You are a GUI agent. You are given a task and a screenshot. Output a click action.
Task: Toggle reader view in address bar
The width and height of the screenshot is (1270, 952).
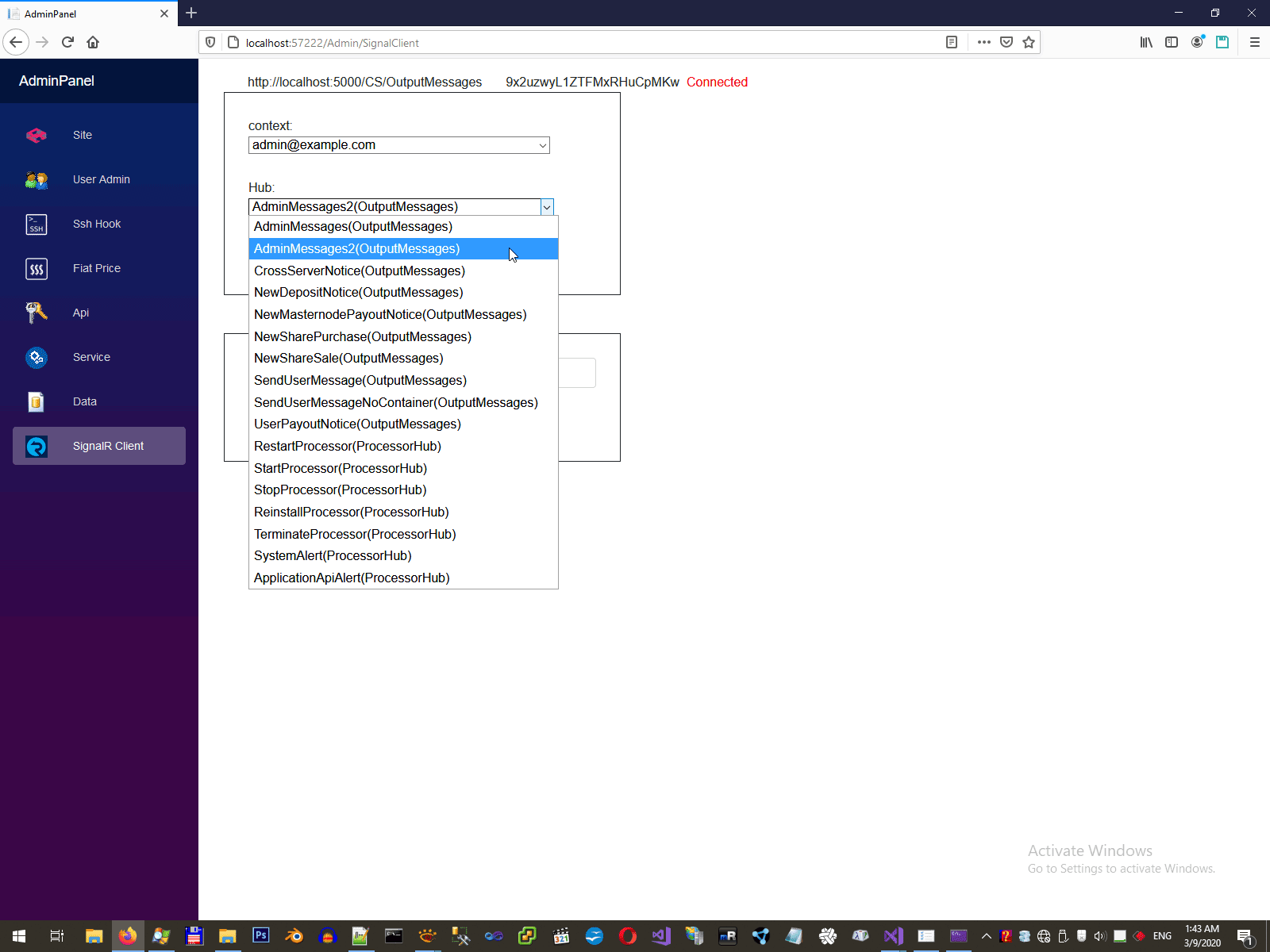pos(952,42)
